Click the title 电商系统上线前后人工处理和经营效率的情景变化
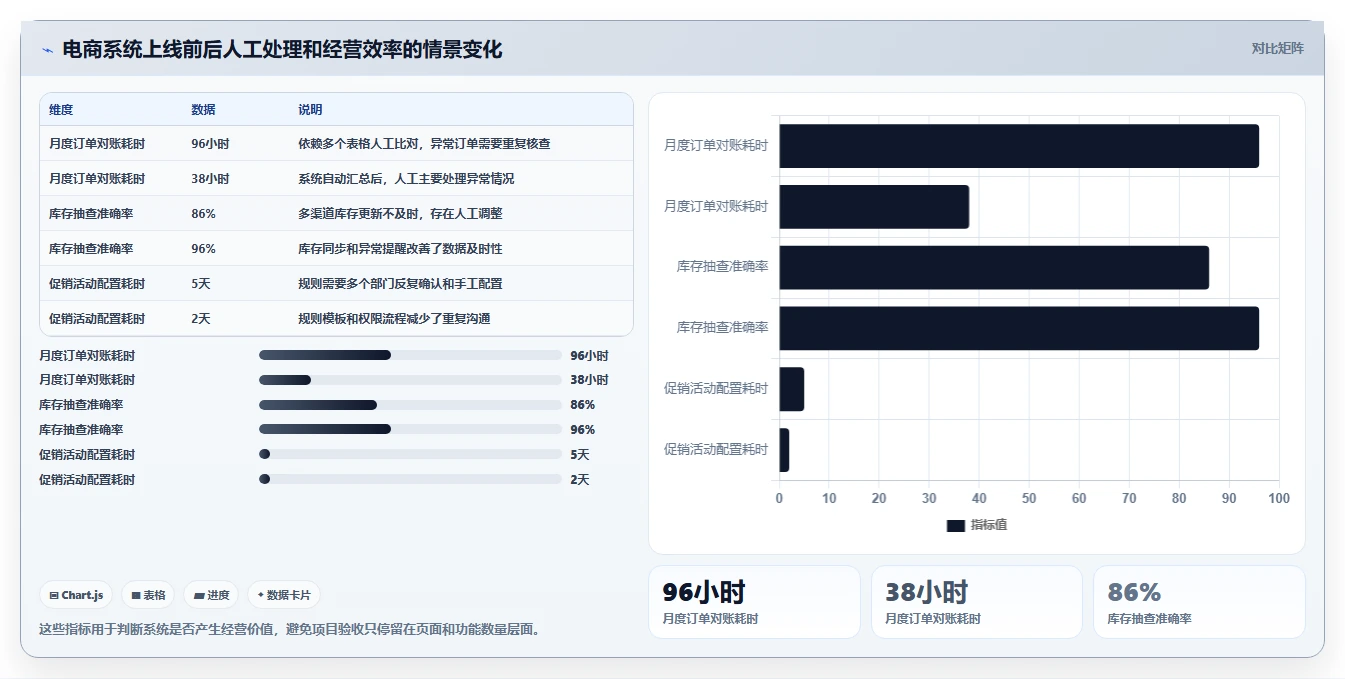The height and width of the screenshot is (679, 1345). pyautogui.click(x=282, y=49)
